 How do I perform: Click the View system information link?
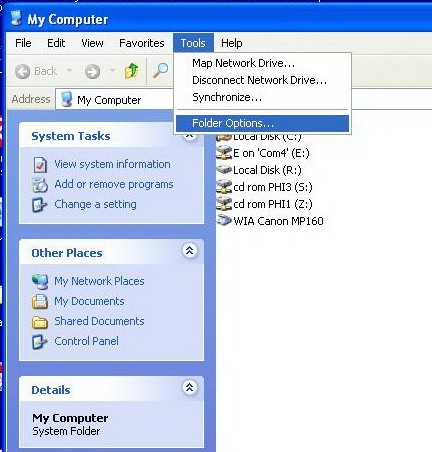pos(112,164)
